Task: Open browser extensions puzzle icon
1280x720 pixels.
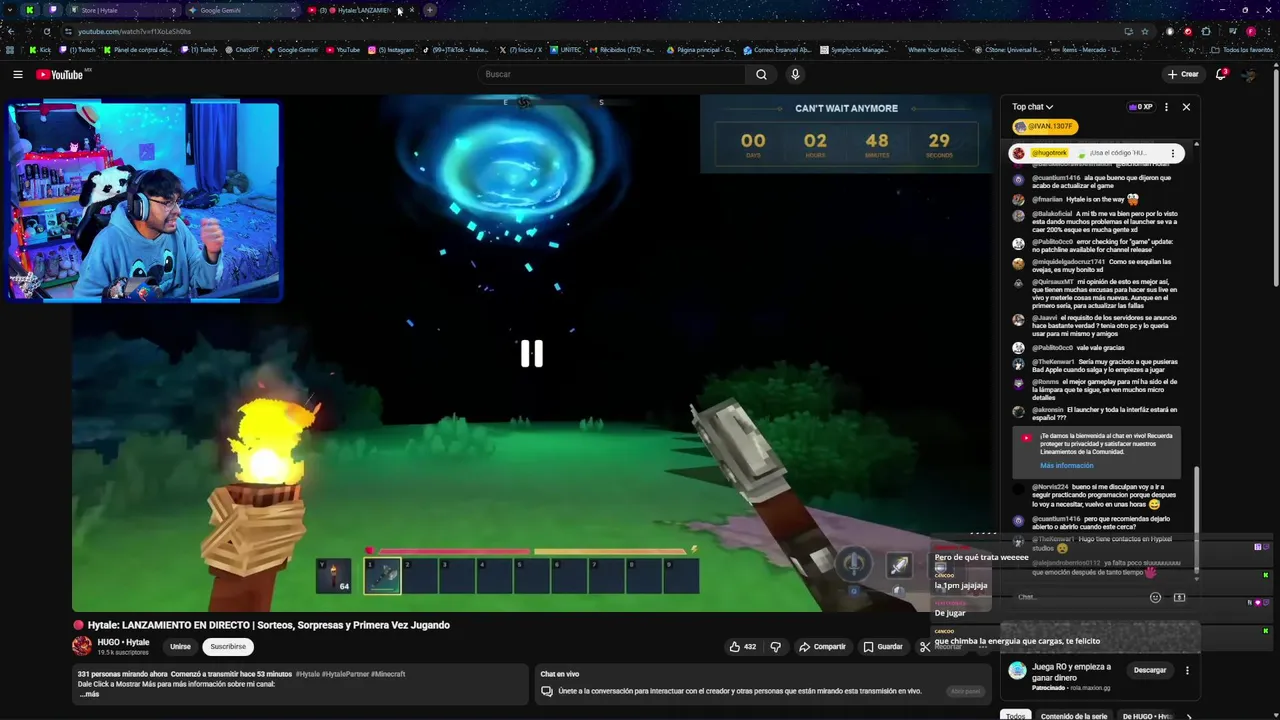Action: pyautogui.click(x=1206, y=31)
